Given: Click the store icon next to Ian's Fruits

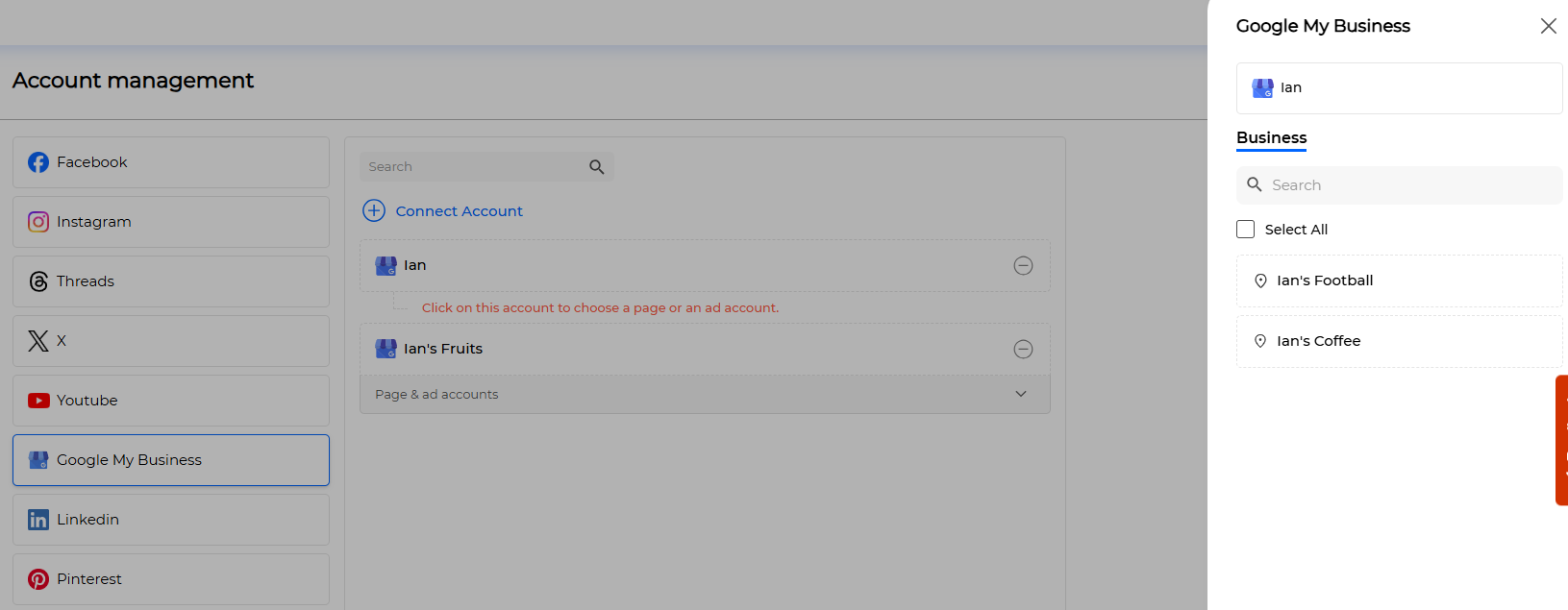Looking at the screenshot, I should (386, 349).
